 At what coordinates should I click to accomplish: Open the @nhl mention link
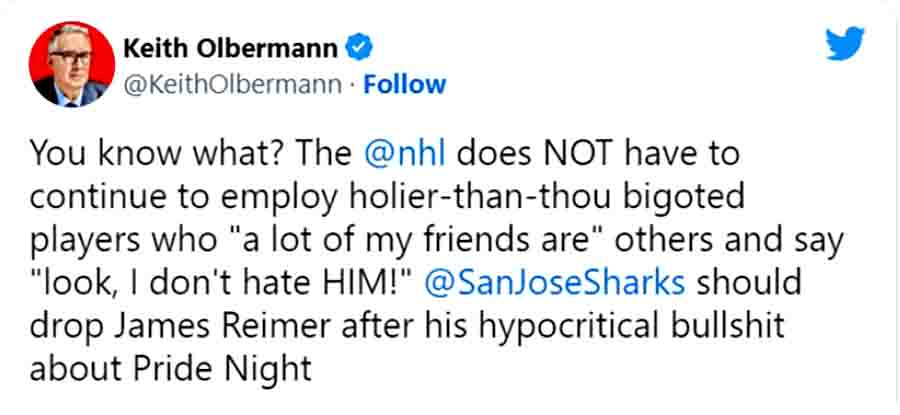tap(408, 154)
